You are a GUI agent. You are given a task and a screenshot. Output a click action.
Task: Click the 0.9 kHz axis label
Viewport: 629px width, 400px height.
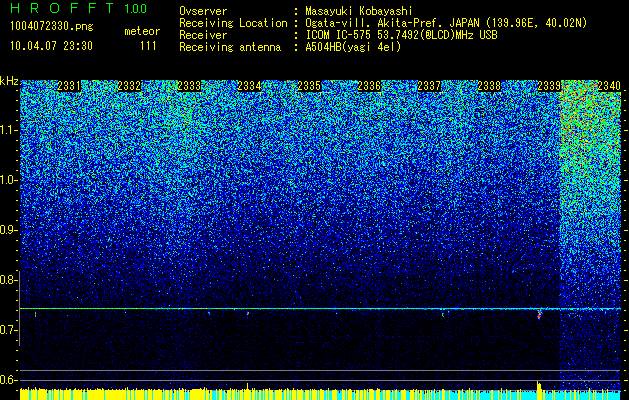click(9, 230)
